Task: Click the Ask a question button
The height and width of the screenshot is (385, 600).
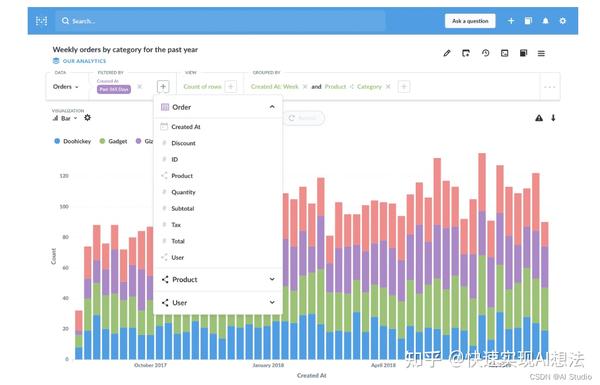Action: 470,21
